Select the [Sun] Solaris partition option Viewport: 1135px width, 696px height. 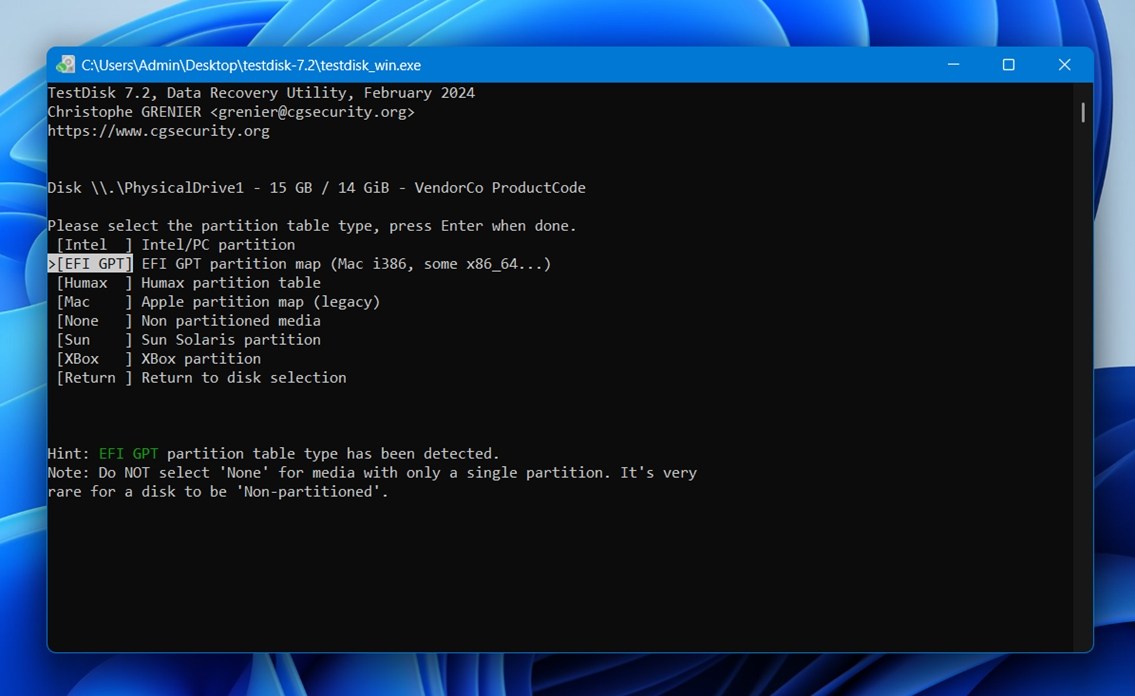click(95, 339)
